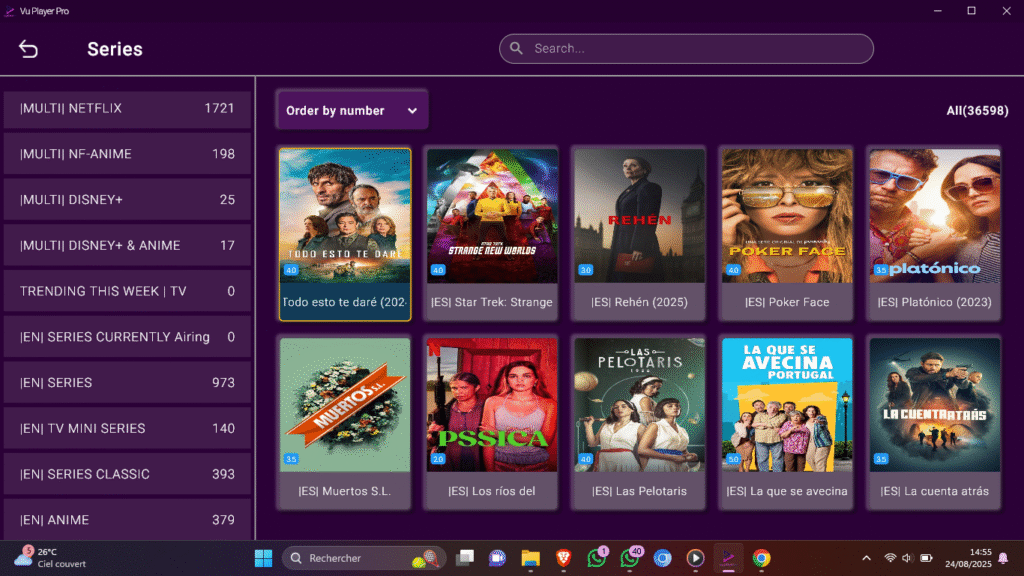This screenshot has height=576, width=1024.
Task: Click the |ES| Poker Face title text
Action: pyautogui.click(x=787, y=302)
